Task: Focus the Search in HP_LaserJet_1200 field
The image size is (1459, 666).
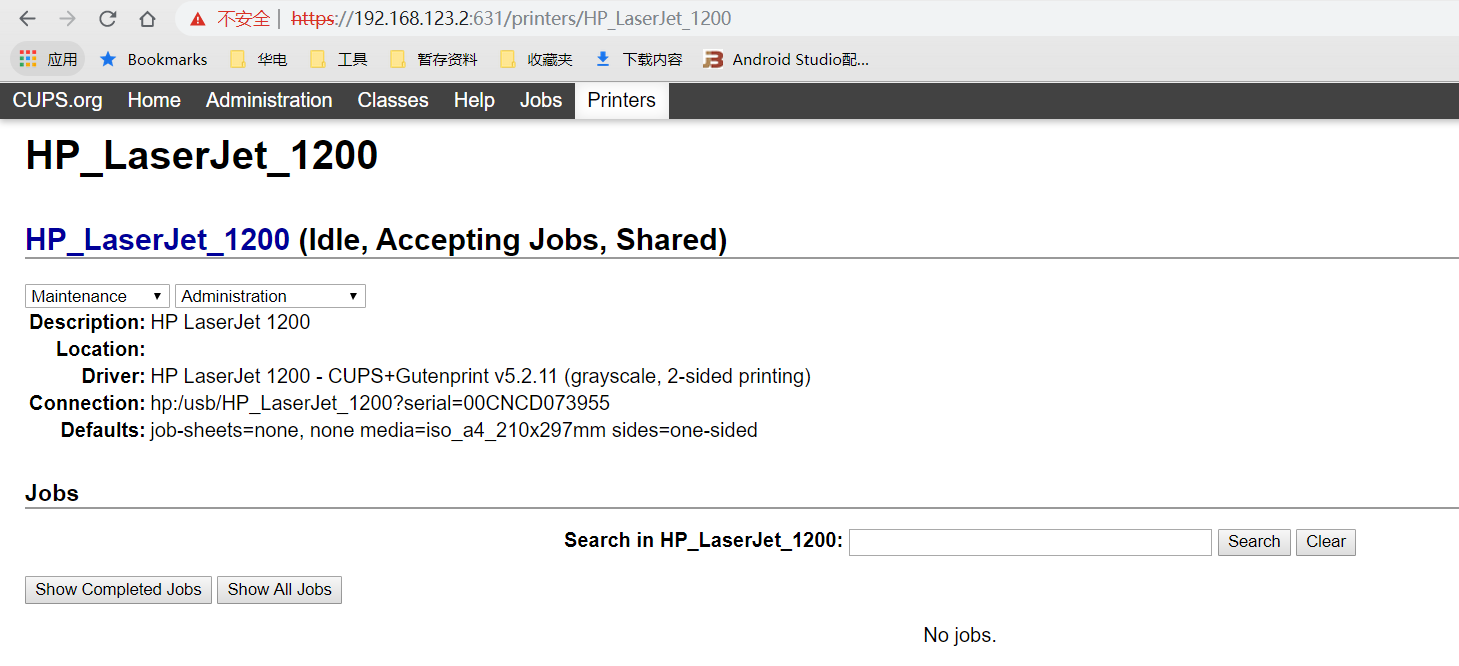Action: (1030, 542)
